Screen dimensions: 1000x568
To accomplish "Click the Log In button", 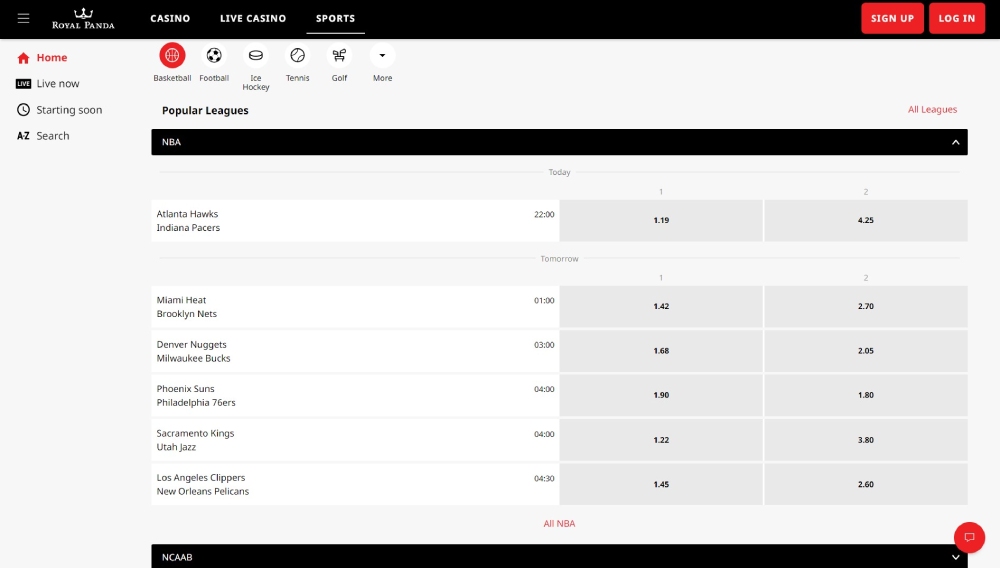I will click(x=957, y=18).
